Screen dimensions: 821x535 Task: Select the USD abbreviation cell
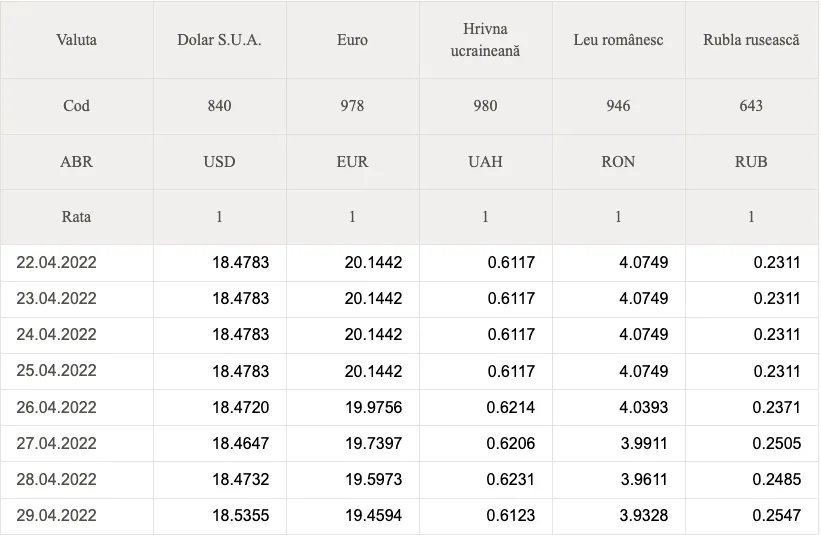tap(219, 161)
